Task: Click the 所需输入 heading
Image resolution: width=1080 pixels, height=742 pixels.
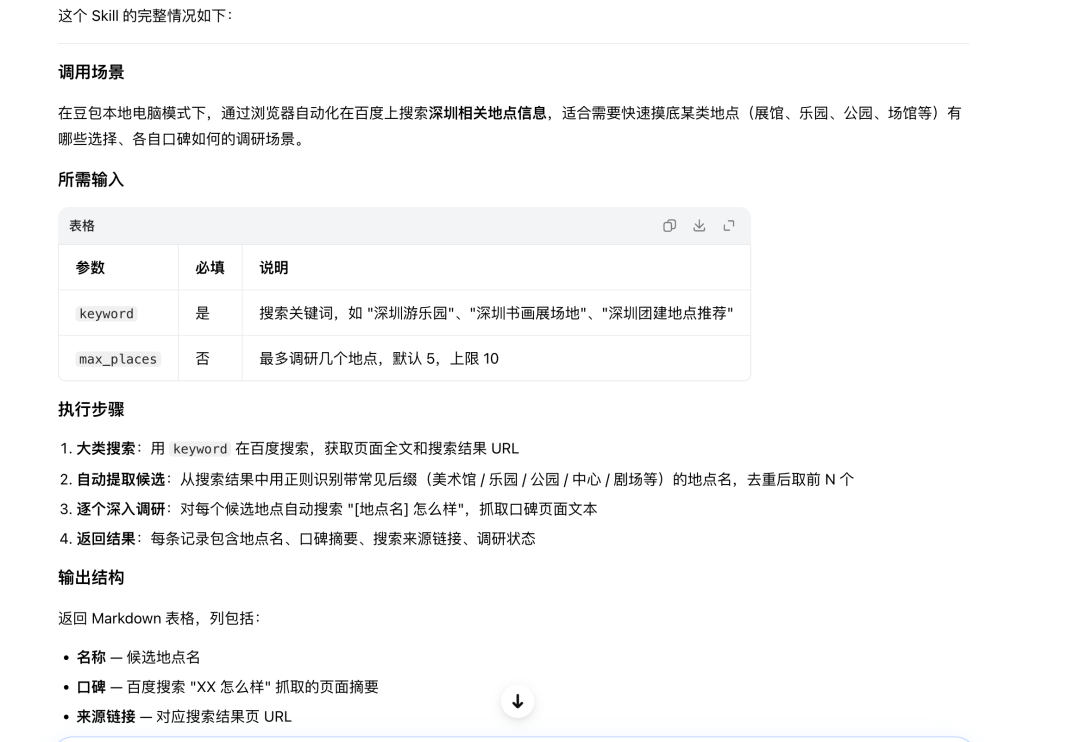Action: pos(91,180)
